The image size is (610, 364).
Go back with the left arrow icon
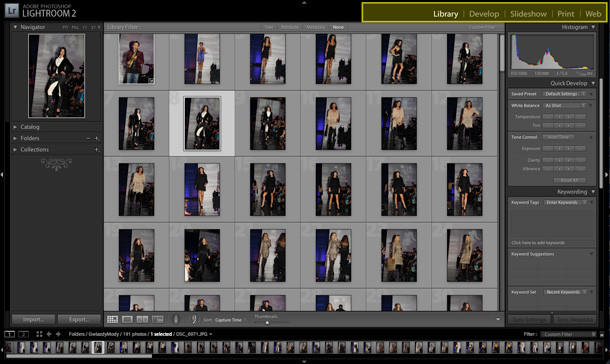tap(49, 334)
